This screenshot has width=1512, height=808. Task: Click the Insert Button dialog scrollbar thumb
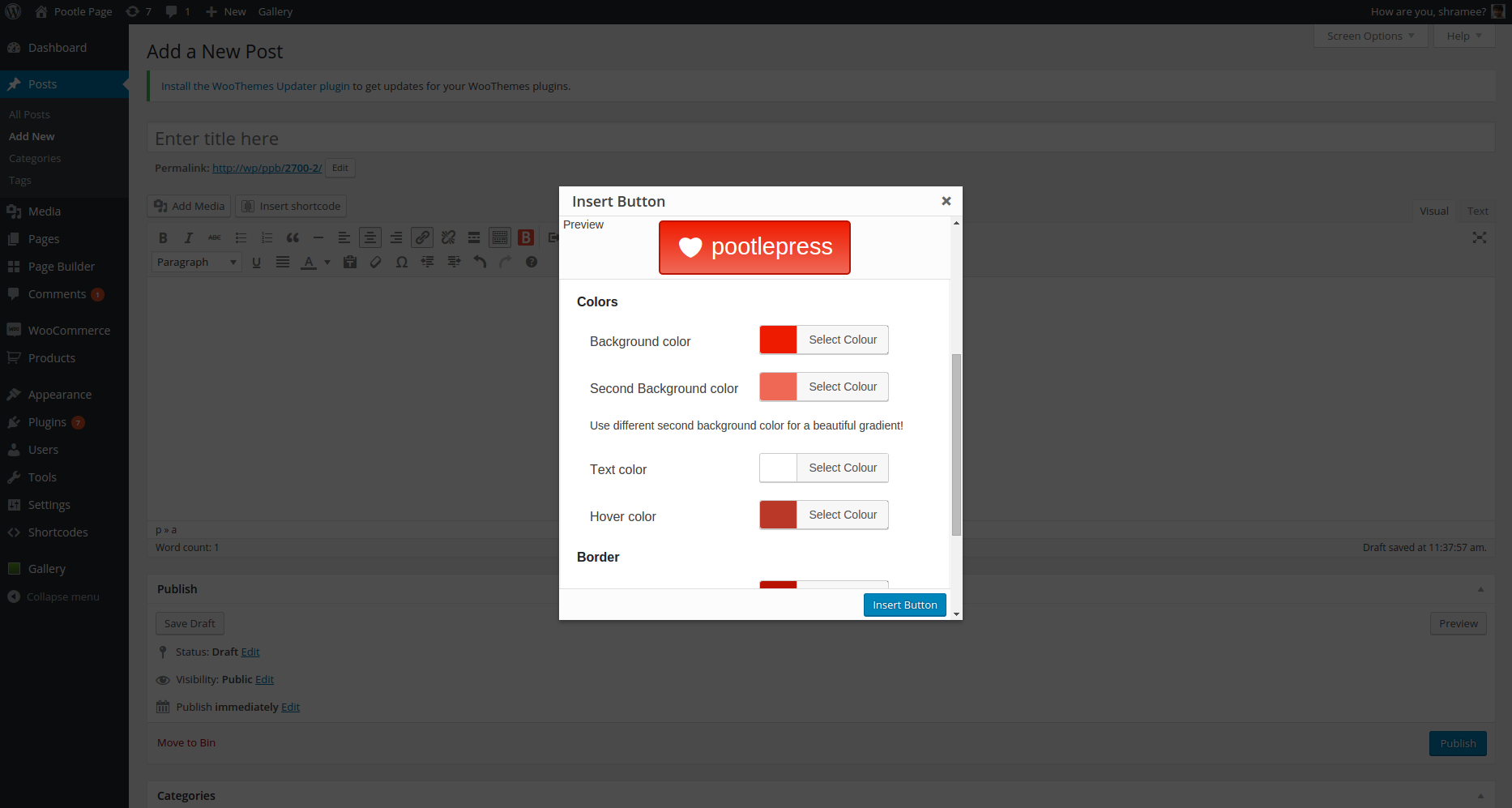point(956,444)
